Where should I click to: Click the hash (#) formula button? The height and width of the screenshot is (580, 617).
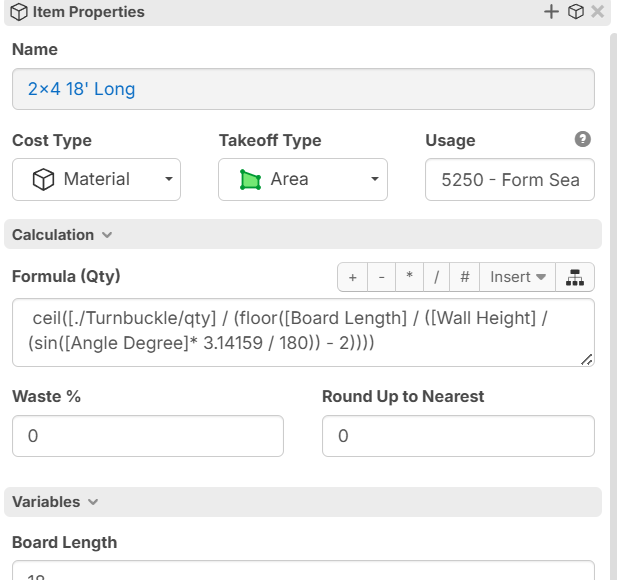(x=465, y=277)
